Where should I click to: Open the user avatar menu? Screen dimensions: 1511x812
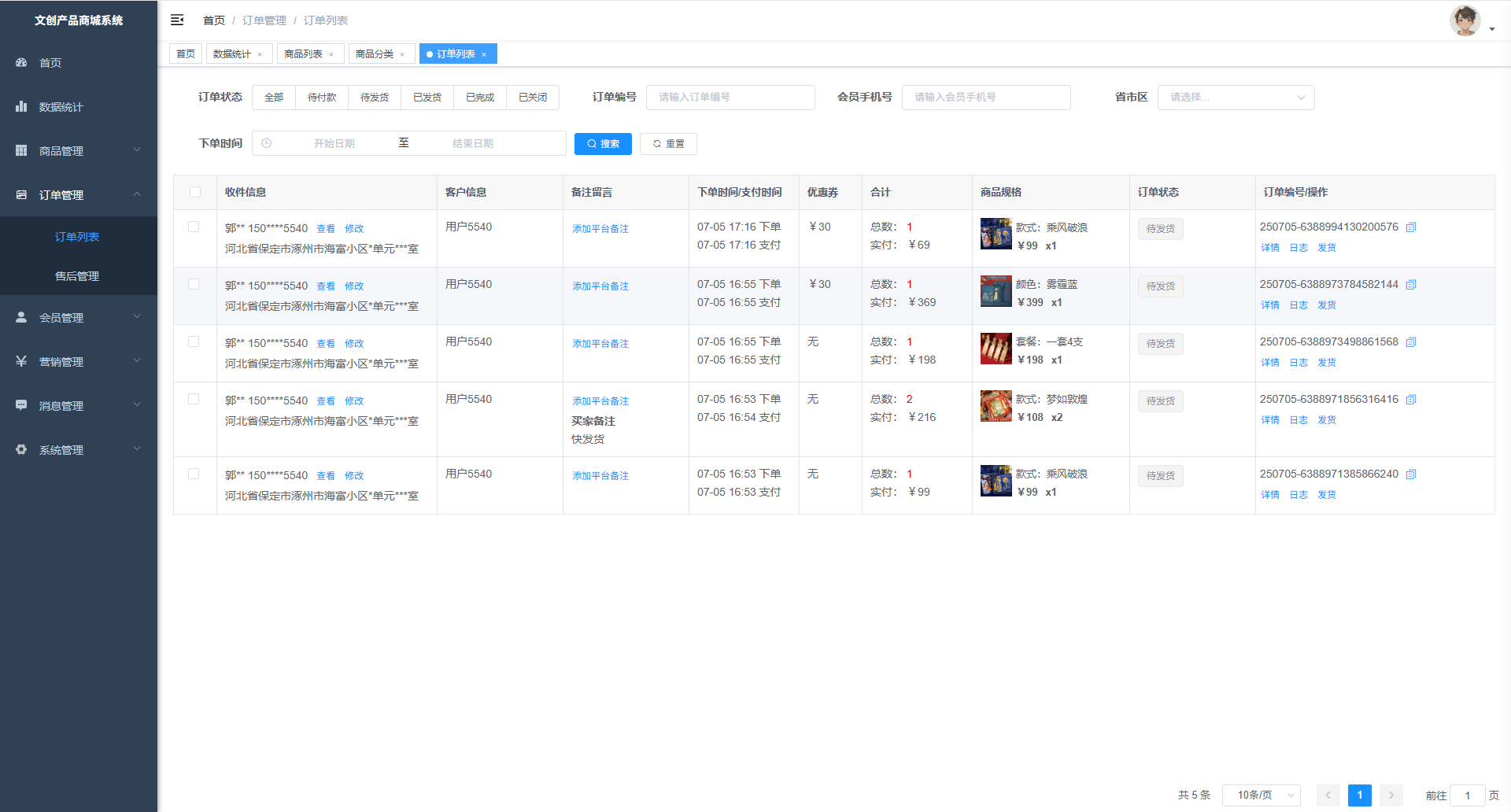pyautogui.click(x=1466, y=21)
